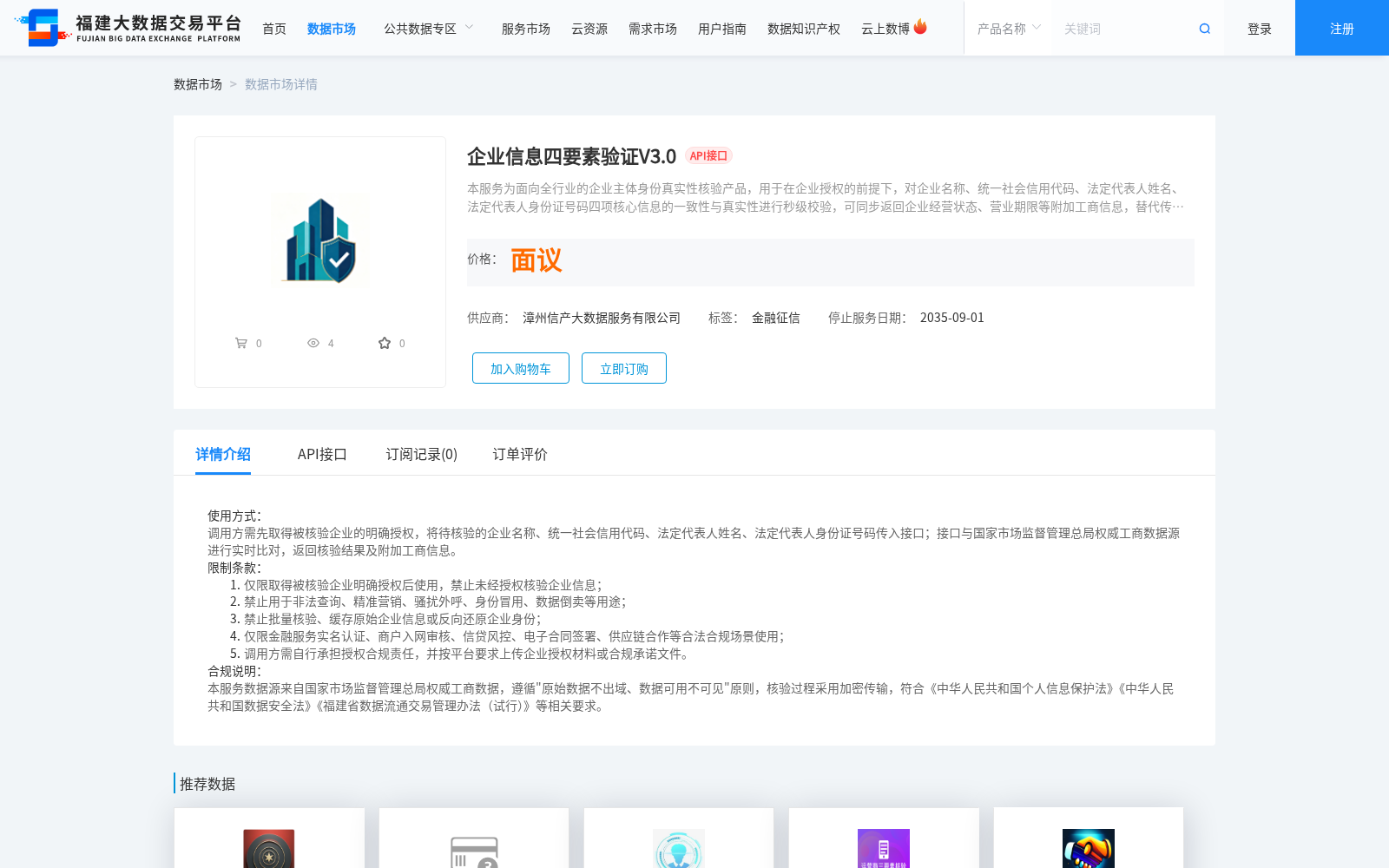Click the eye views icon
Screen dimensions: 1389x868
tap(313, 343)
